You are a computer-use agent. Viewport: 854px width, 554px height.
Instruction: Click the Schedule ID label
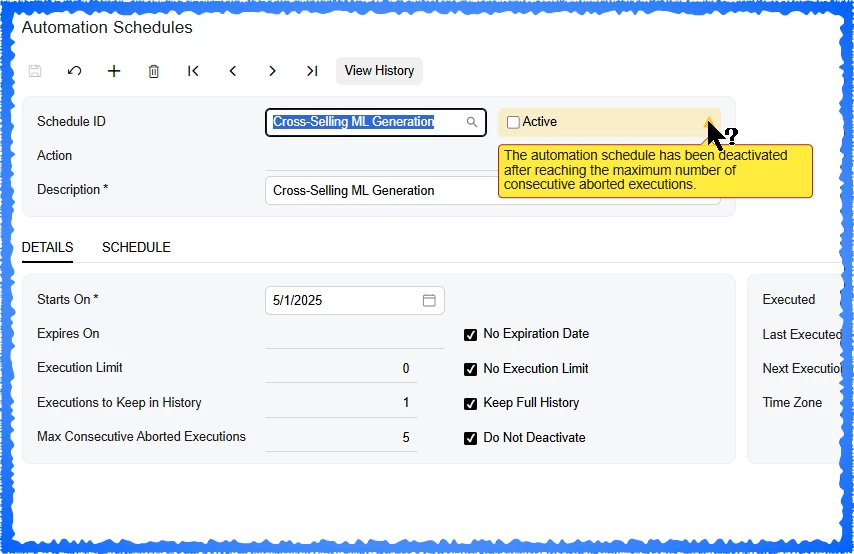[71, 121]
